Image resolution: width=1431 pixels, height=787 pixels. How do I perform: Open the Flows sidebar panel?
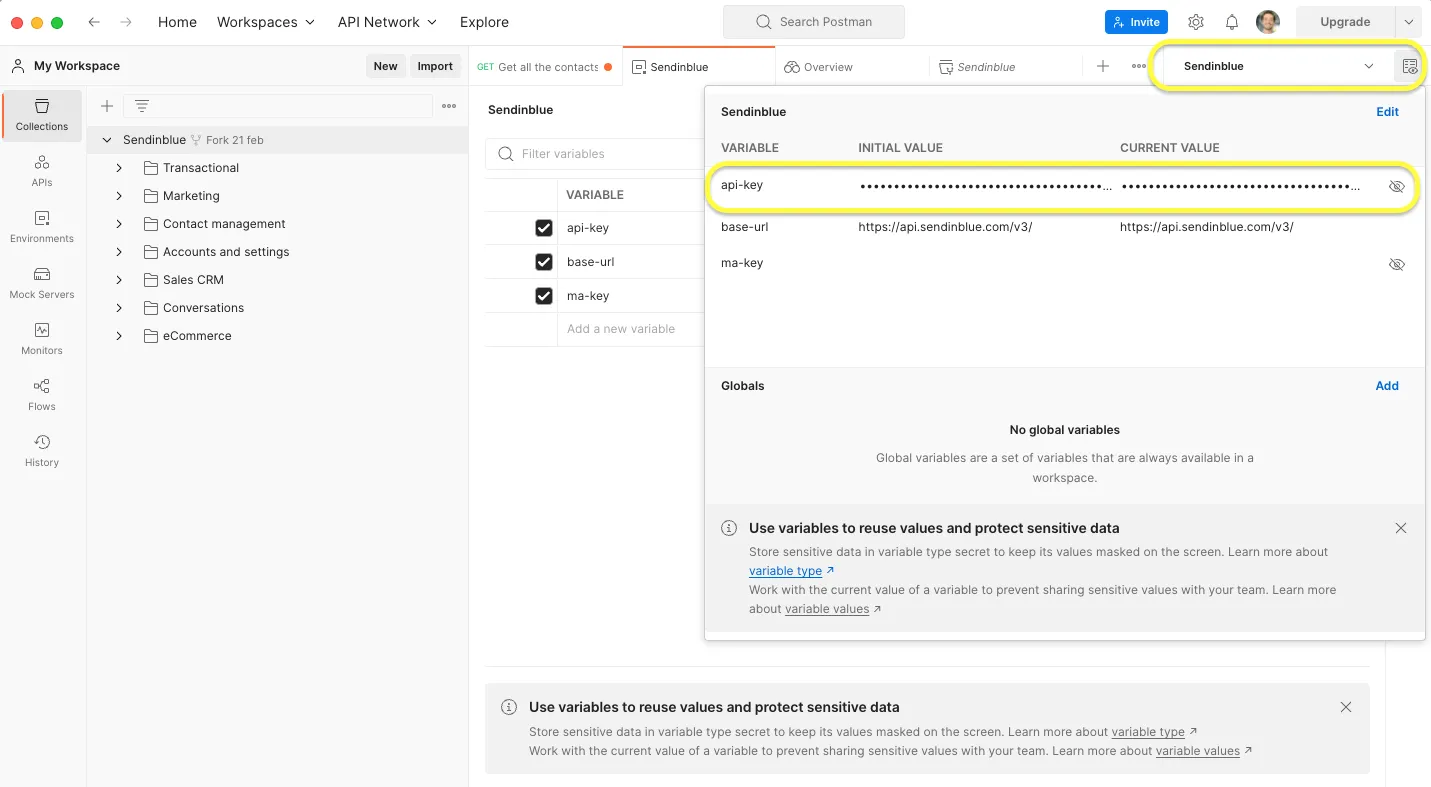click(42, 395)
